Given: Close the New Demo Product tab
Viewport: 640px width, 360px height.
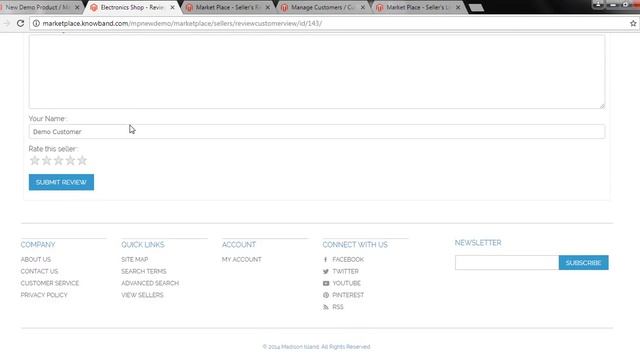Looking at the screenshot, I should point(77,7).
